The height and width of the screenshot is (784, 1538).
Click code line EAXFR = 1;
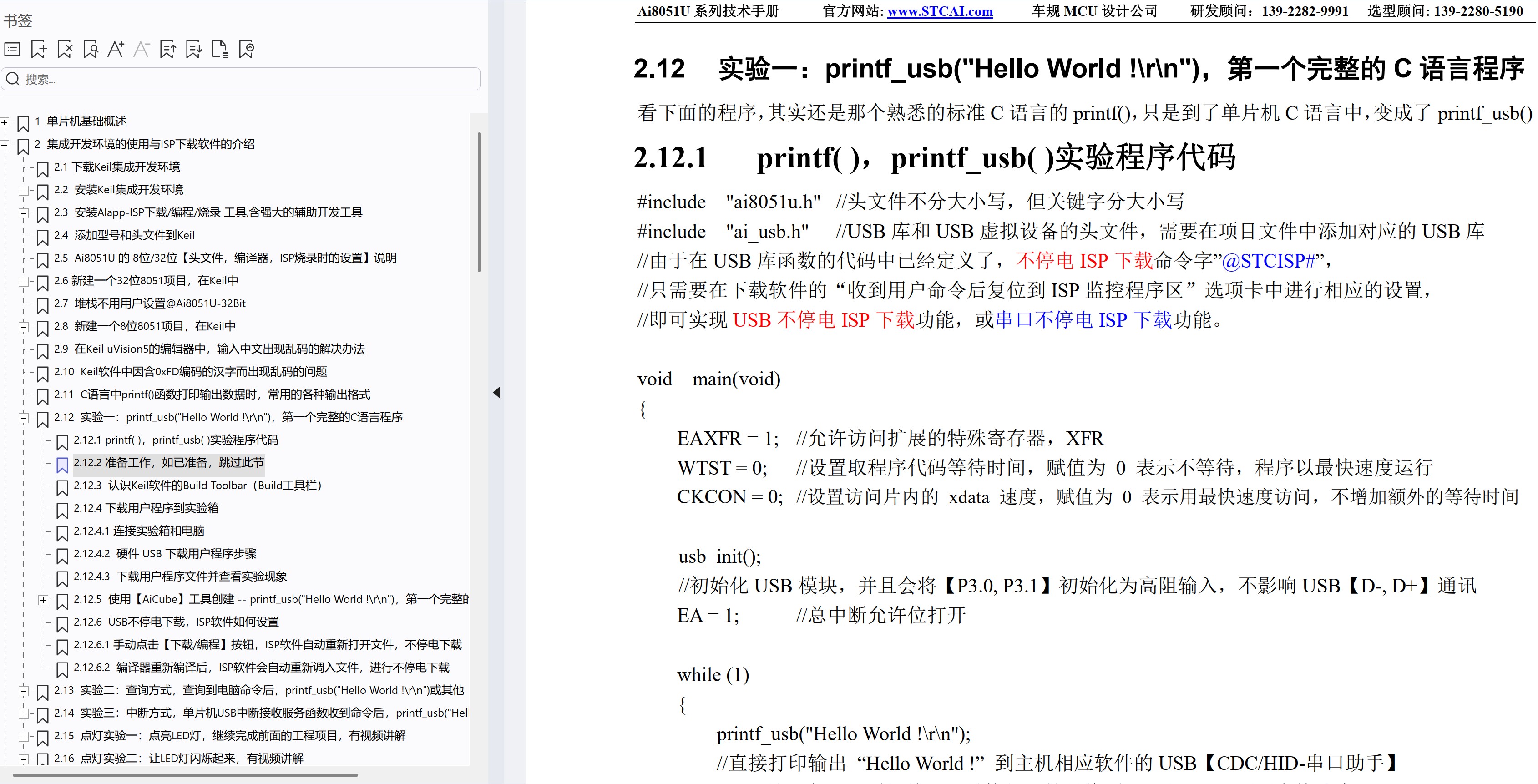pyautogui.click(x=728, y=439)
